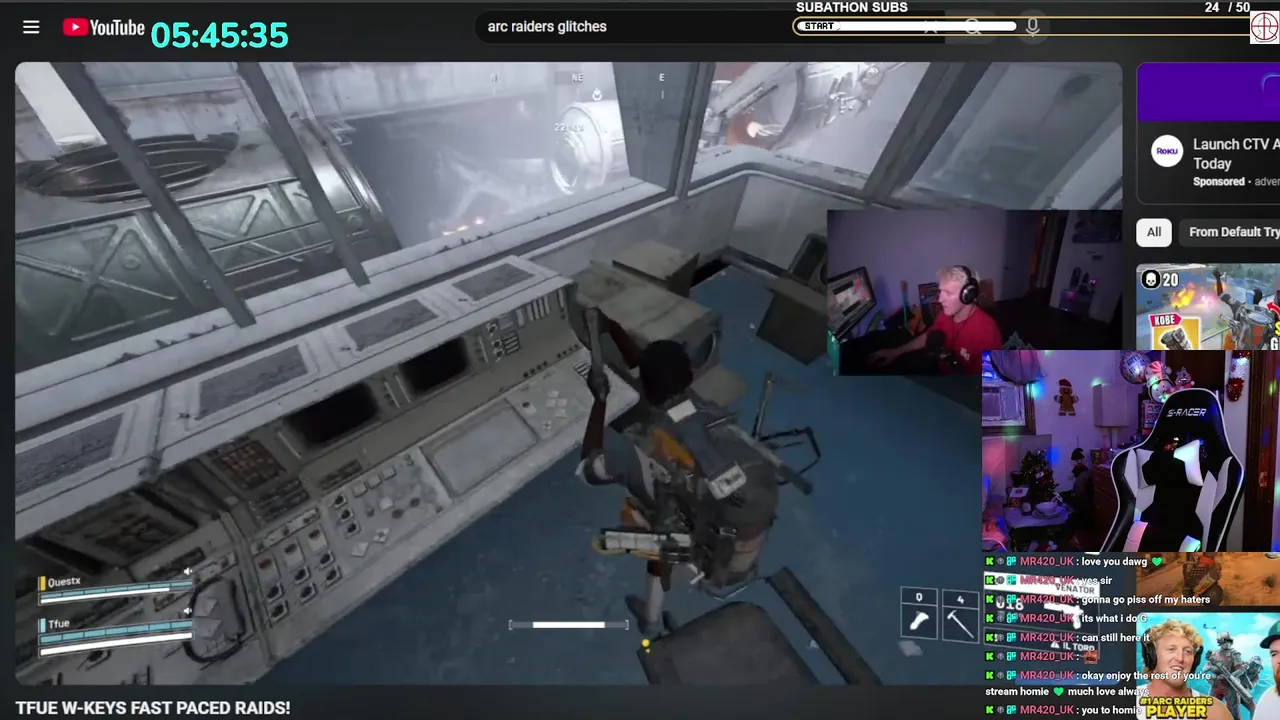The height and width of the screenshot is (720, 1280).
Task: Open the purple banner ad above Roku
Action: pyautogui.click(x=1208, y=92)
